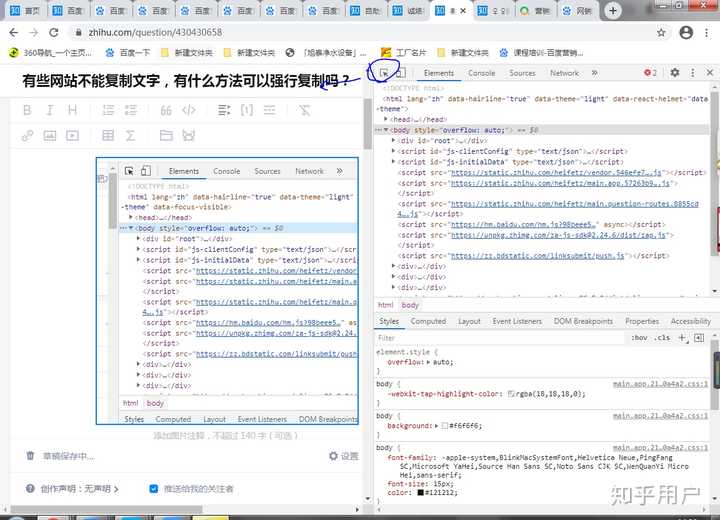This screenshot has height=520, width=720.
Task: Show the red error count badge
Action: (x=650, y=73)
